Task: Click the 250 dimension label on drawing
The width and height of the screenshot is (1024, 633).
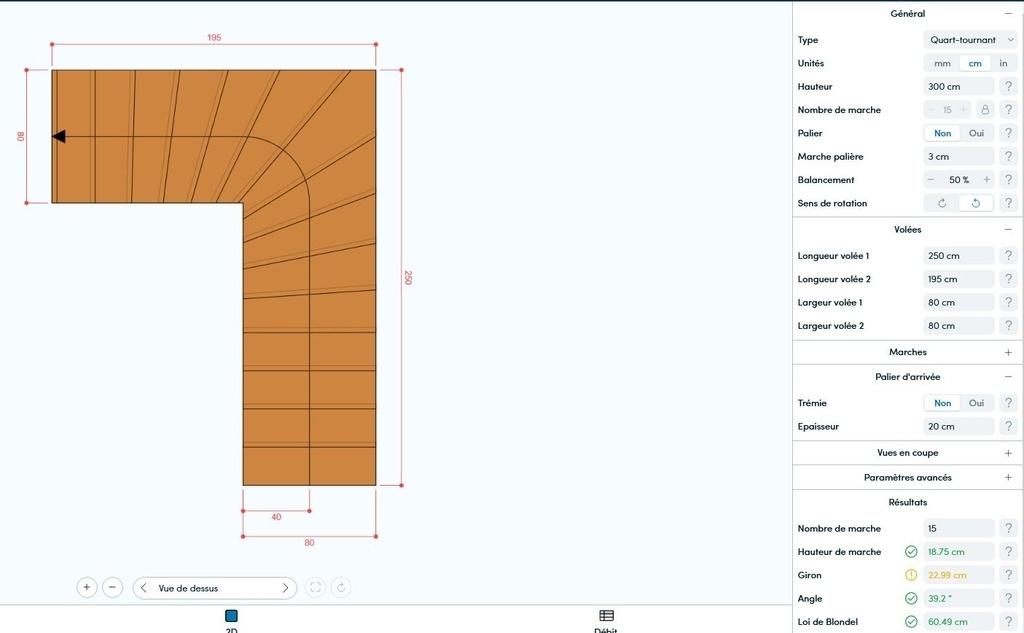Action: tap(408, 277)
